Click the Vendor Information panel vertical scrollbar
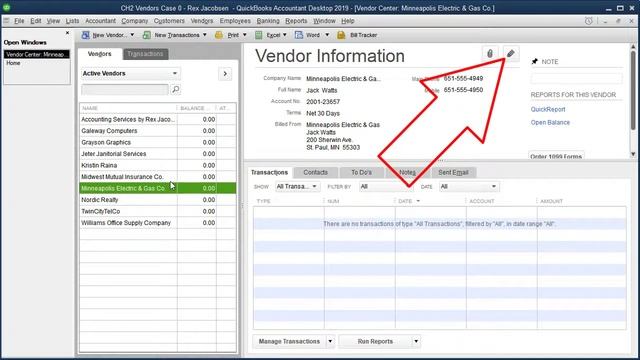 pyautogui.click(x=633, y=101)
